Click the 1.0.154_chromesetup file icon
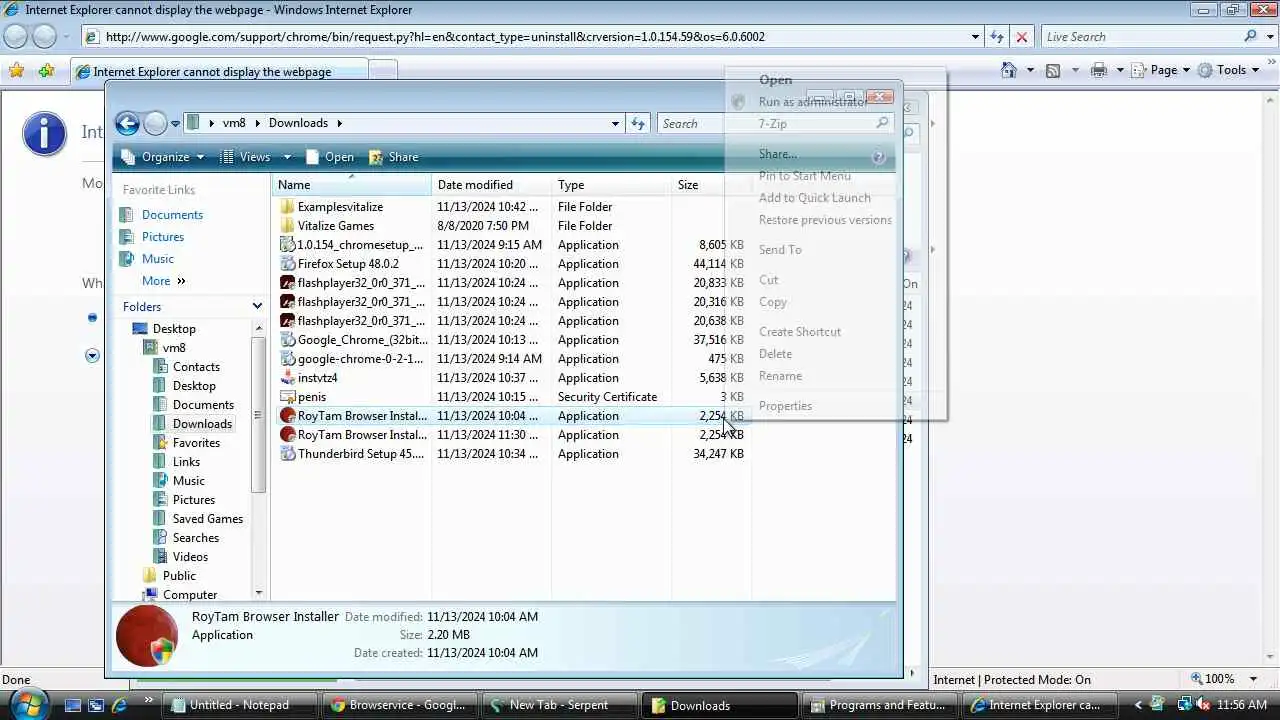 pyautogui.click(x=287, y=245)
